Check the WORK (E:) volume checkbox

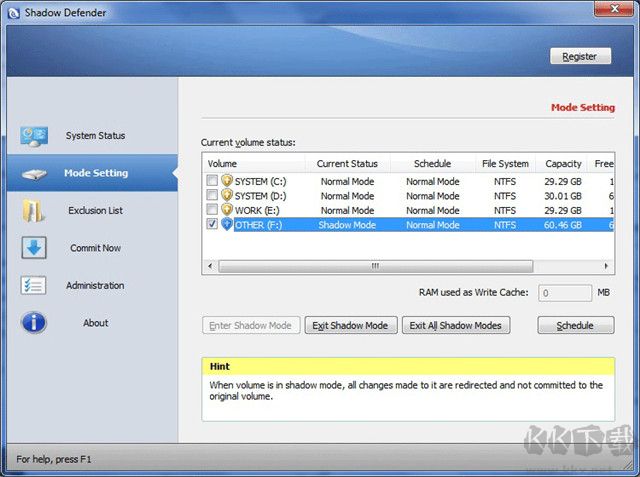[212, 209]
